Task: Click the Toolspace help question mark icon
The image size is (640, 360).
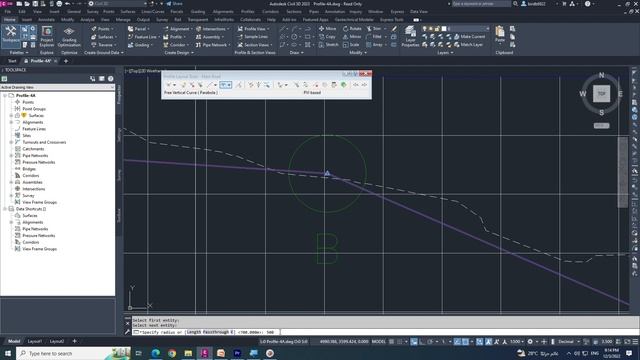Action: tap(111, 78)
